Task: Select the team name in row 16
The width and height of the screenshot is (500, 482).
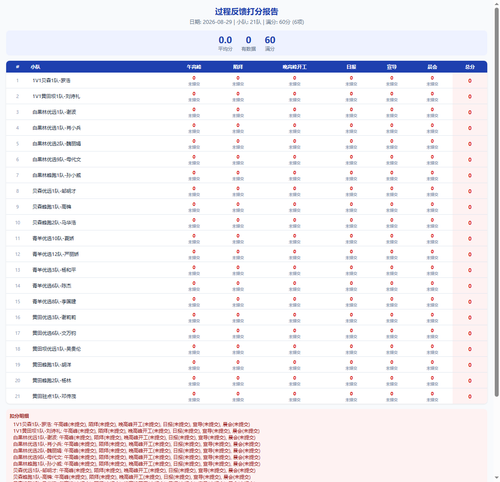Action: pyautogui.click(x=54, y=317)
